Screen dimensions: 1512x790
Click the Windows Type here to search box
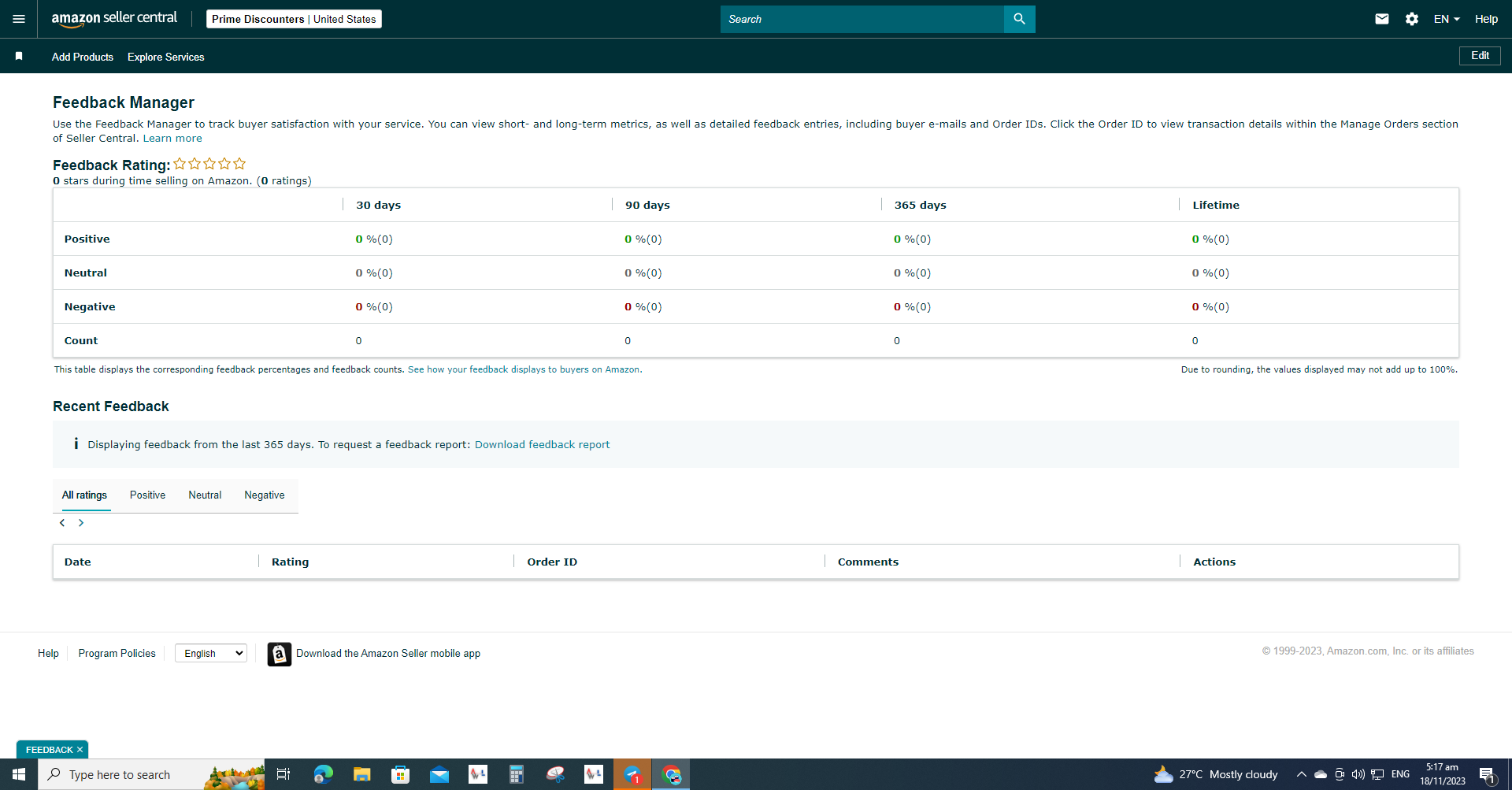(x=151, y=774)
